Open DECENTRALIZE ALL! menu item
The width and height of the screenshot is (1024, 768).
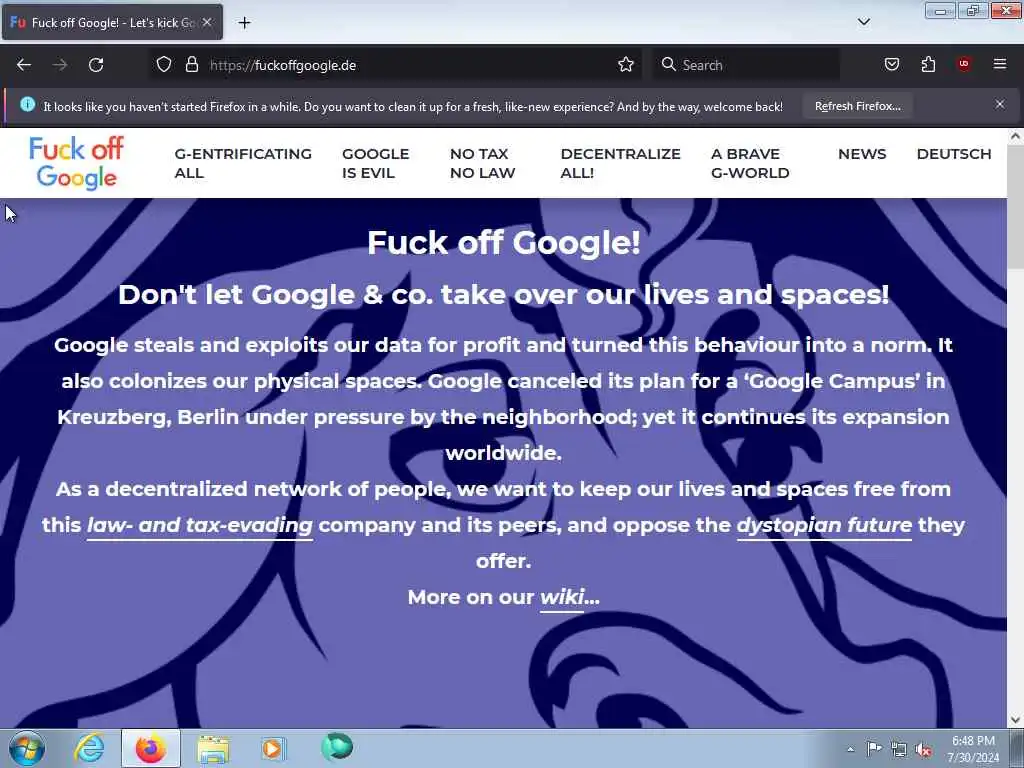click(x=620, y=163)
